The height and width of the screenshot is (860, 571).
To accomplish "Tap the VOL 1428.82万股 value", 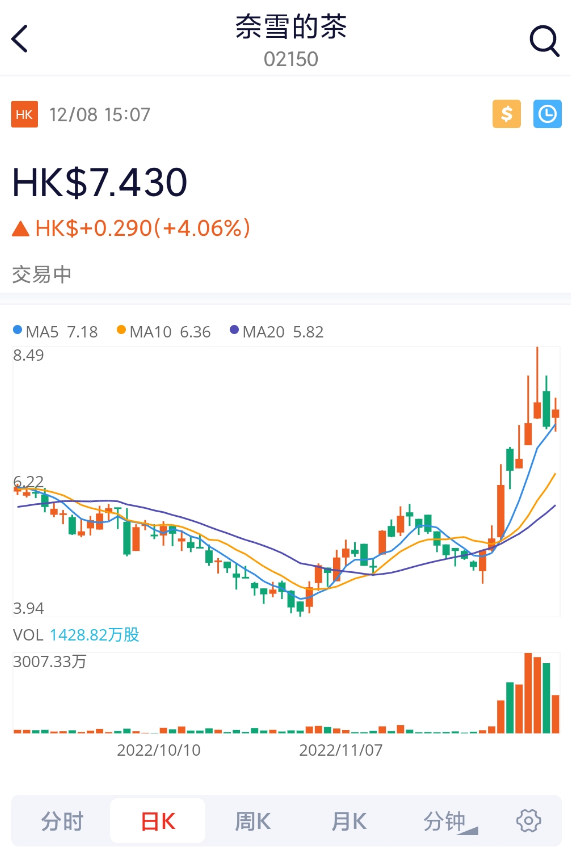I will coord(76,635).
